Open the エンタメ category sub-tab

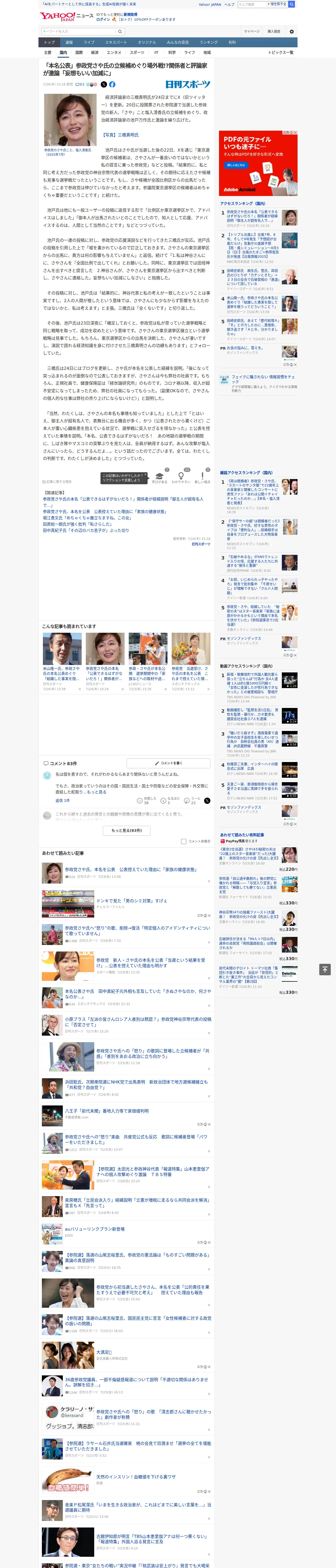(x=114, y=52)
